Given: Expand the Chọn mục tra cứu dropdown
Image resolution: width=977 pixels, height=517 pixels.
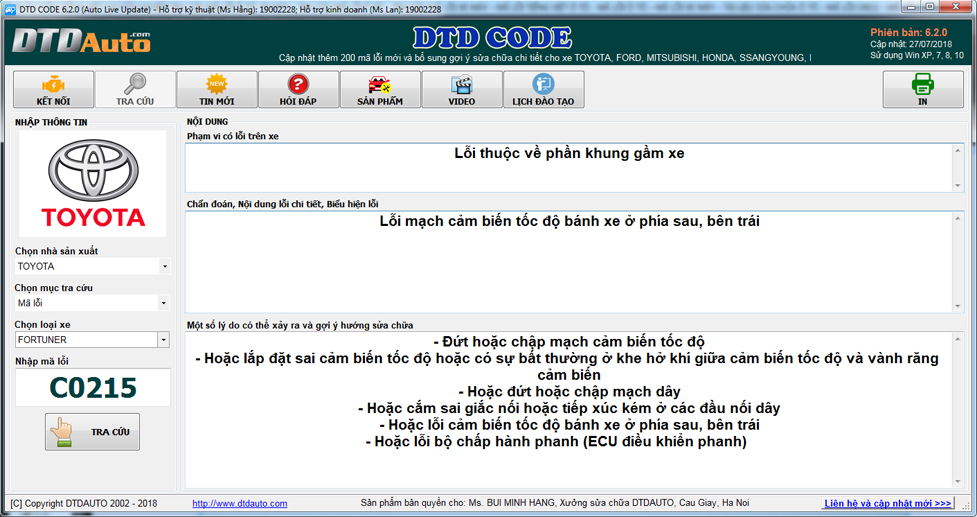Looking at the screenshot, I should [164, 303].
